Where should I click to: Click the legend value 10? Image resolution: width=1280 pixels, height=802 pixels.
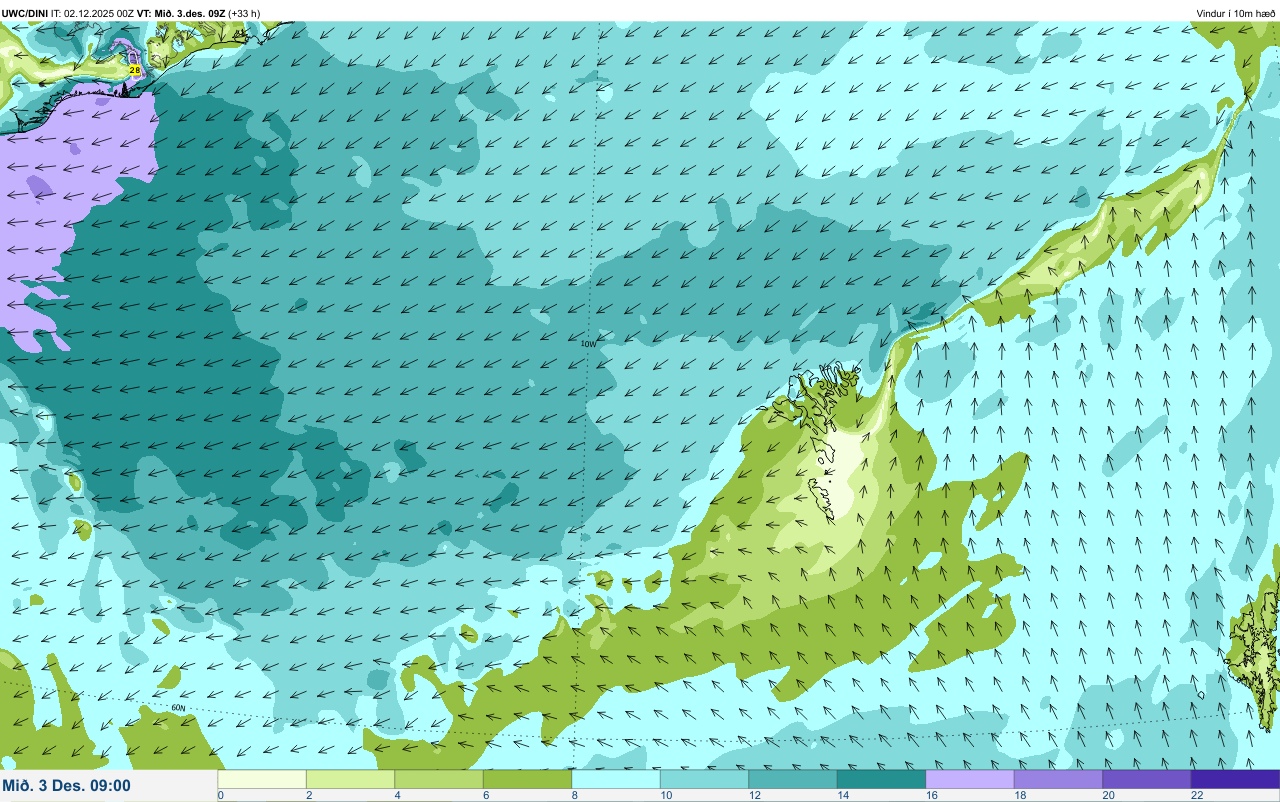pyautogui.click(x=666, y=796)
